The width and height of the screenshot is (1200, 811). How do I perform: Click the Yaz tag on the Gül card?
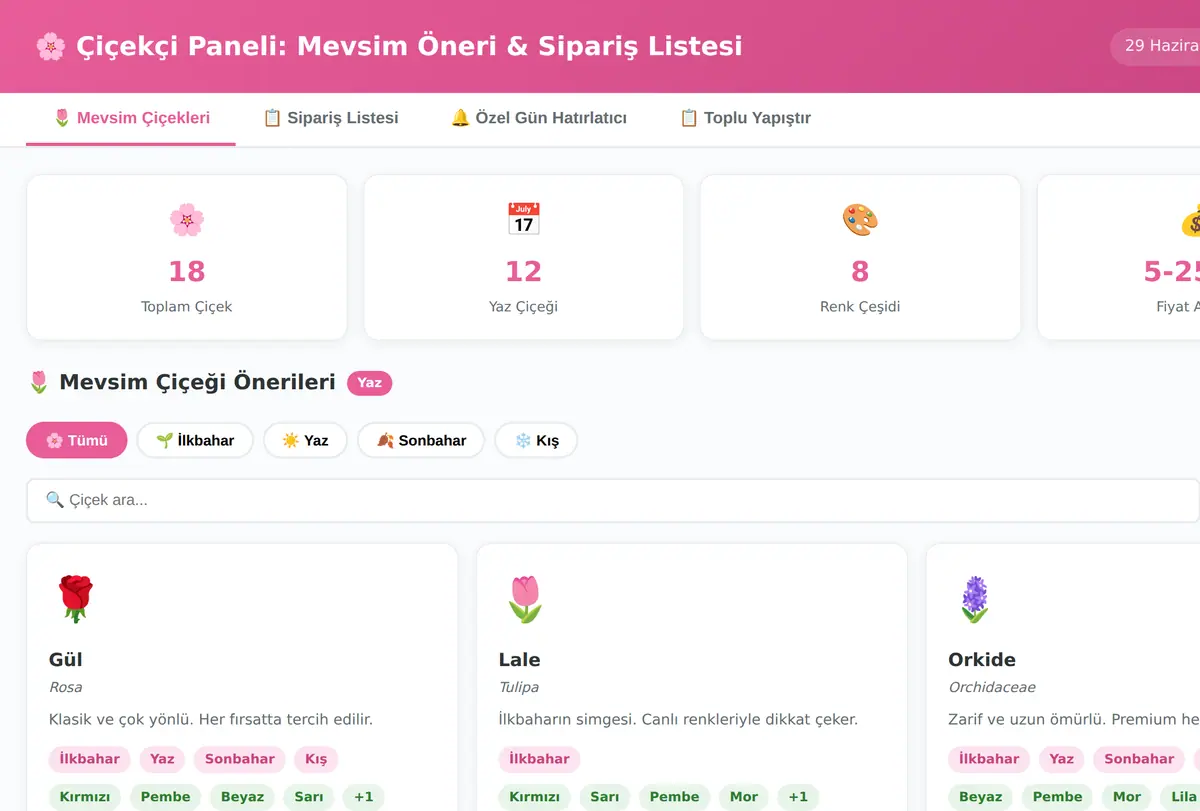click(162, 759)
